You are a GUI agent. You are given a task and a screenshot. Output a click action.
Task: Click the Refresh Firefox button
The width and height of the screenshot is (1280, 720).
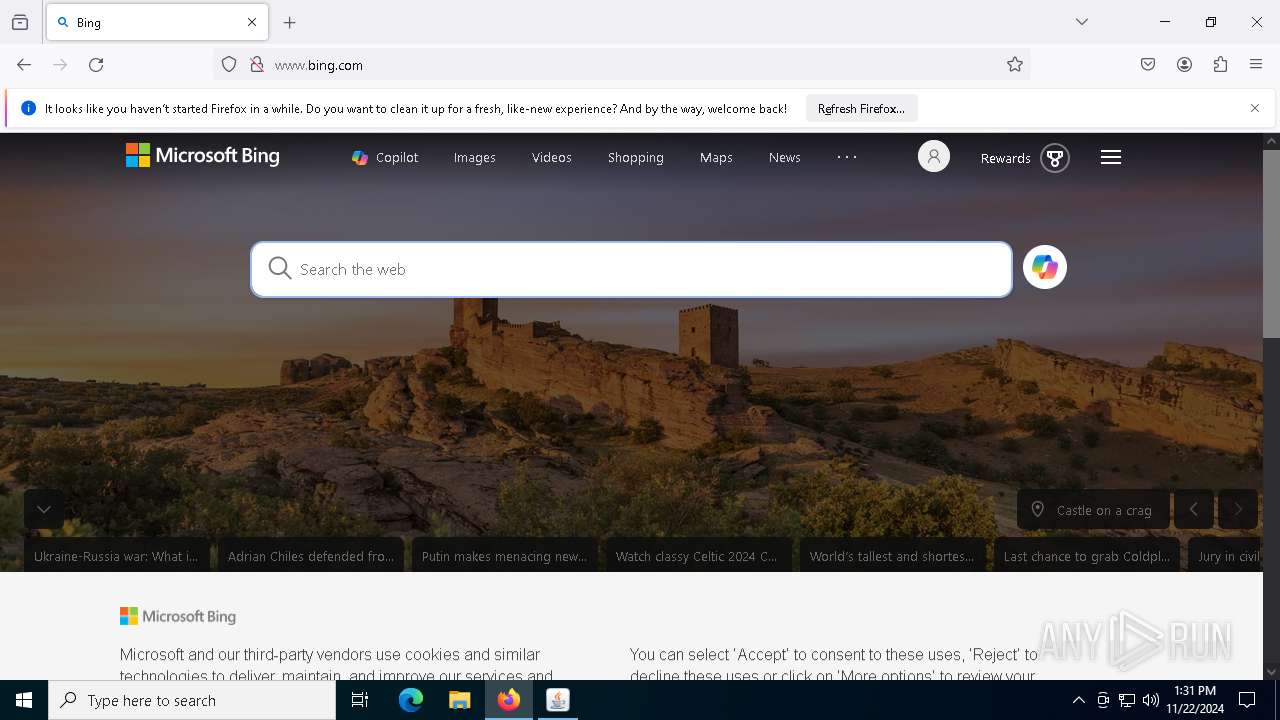click(861, 109)
